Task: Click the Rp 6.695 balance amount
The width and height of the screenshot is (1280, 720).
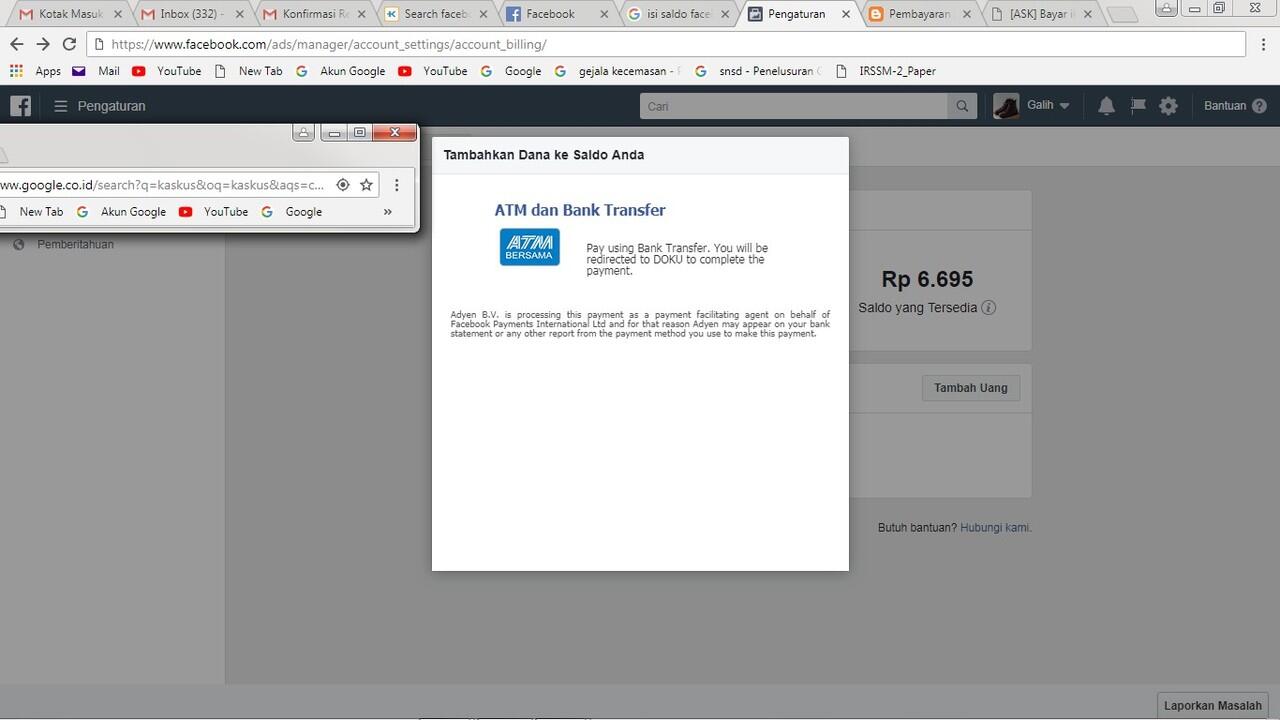Action: [927, 279]
